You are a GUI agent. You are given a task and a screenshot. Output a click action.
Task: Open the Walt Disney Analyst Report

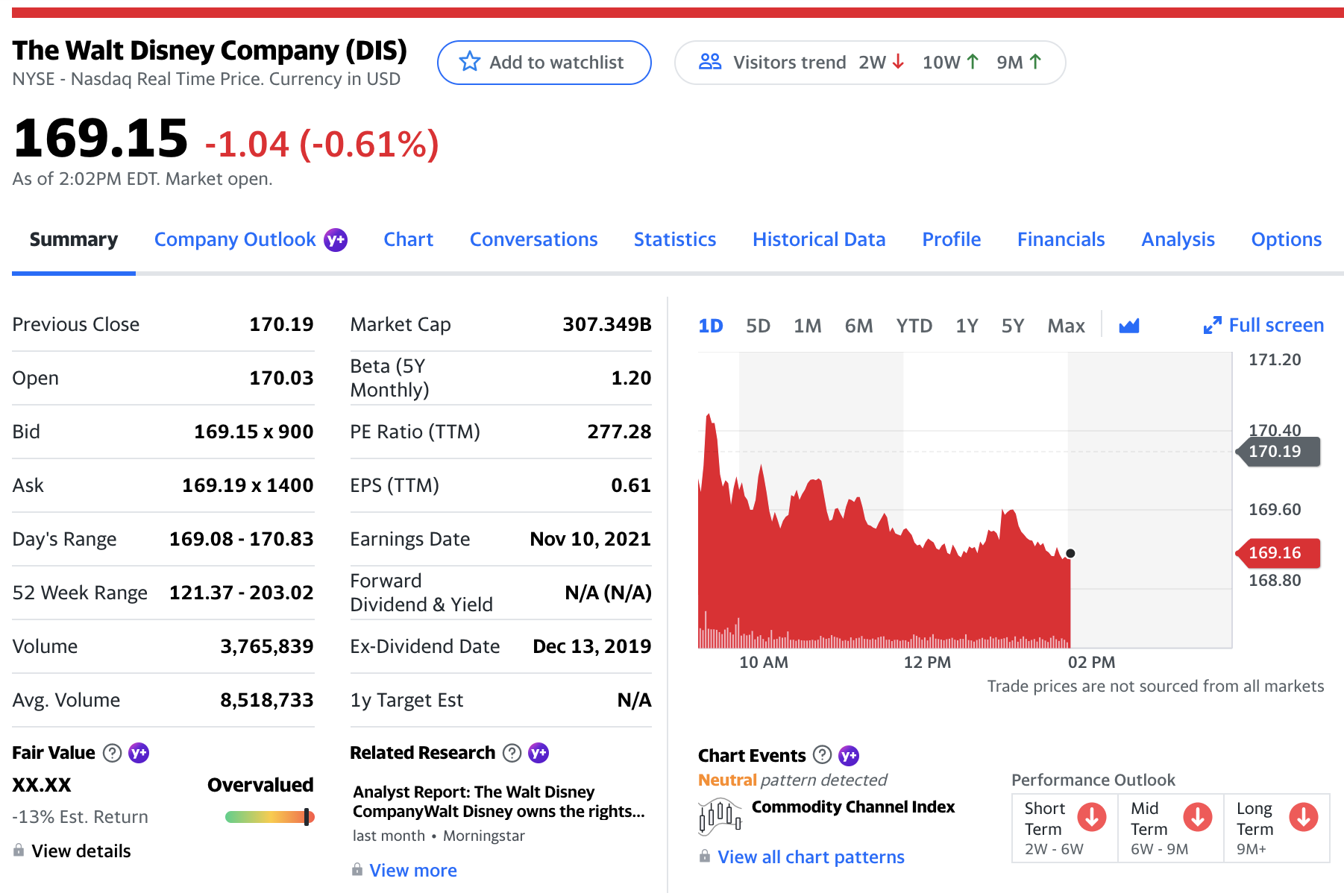point(498,801)
